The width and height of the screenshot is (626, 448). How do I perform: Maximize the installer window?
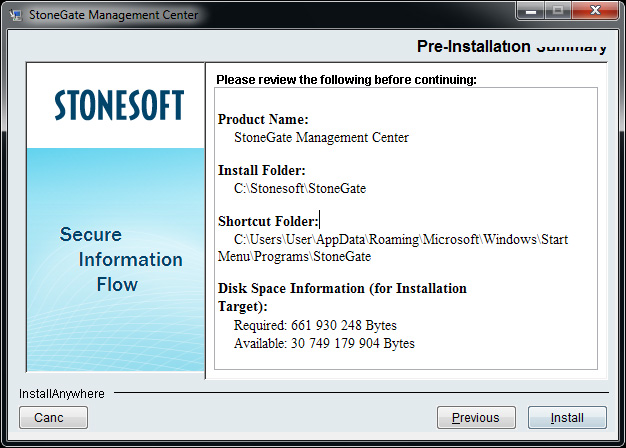[x=556, y=12]
